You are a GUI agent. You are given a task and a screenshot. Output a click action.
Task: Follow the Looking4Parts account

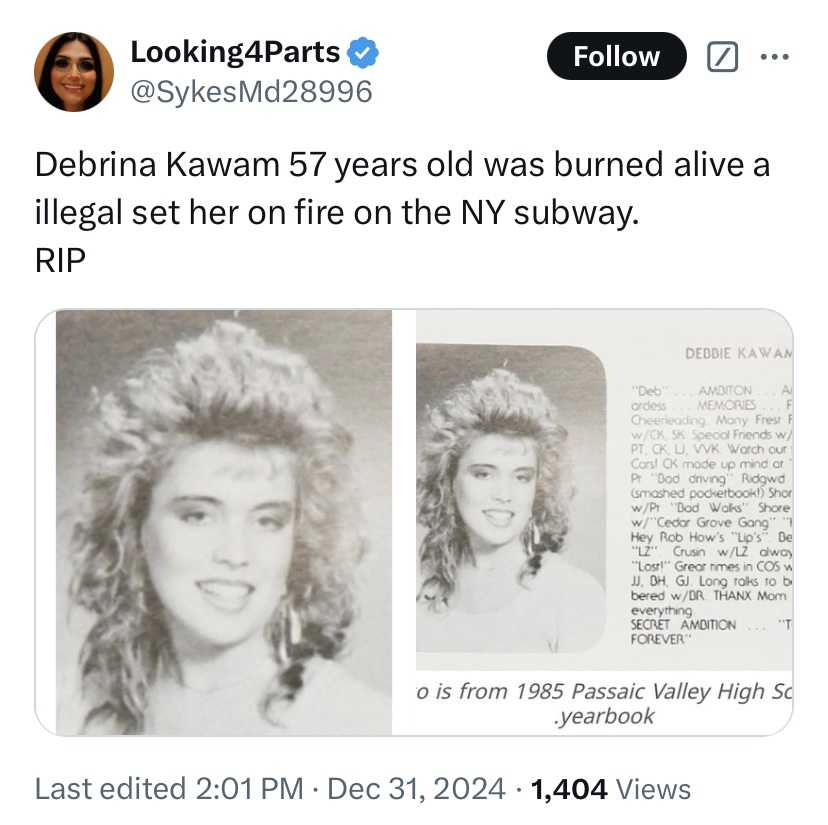click(x=617, y=56)
